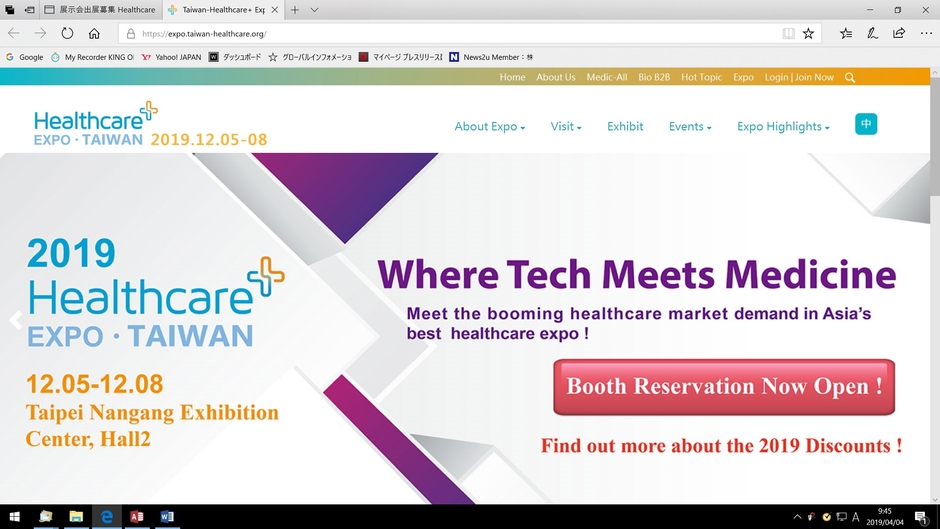Image resolution: width=940 pixels, height=529 pixels.
Task: Expand the Expo Highlights dropdown
Action: [783, 127]
